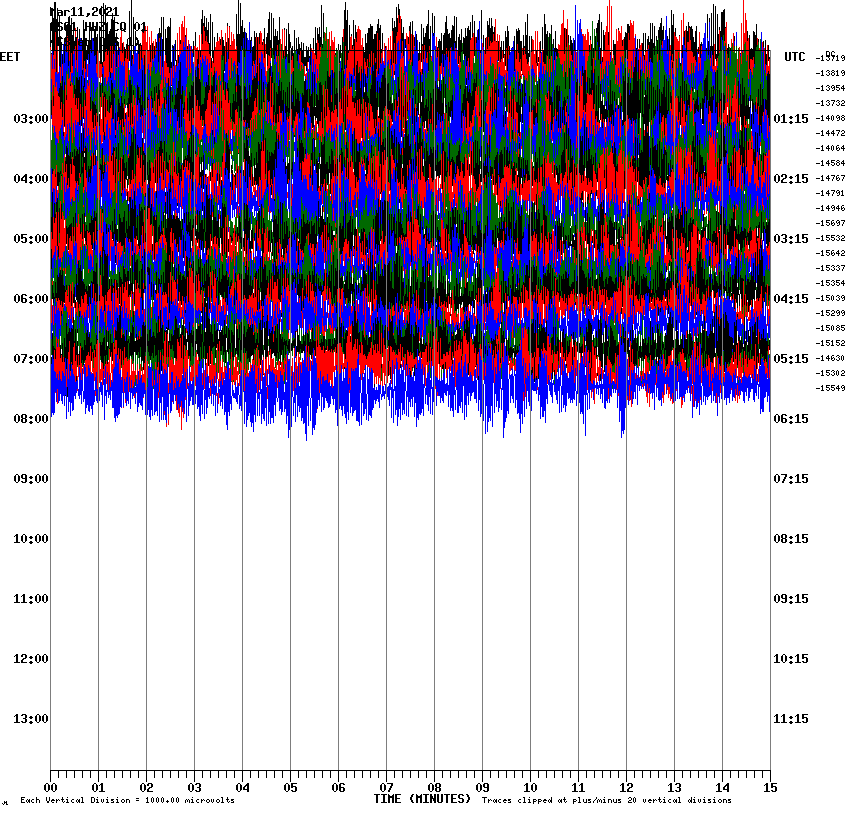The width and height of the screenshot is (850, 814).
Task: Click minute 05 on bottom axis
Action: point(290,787)
